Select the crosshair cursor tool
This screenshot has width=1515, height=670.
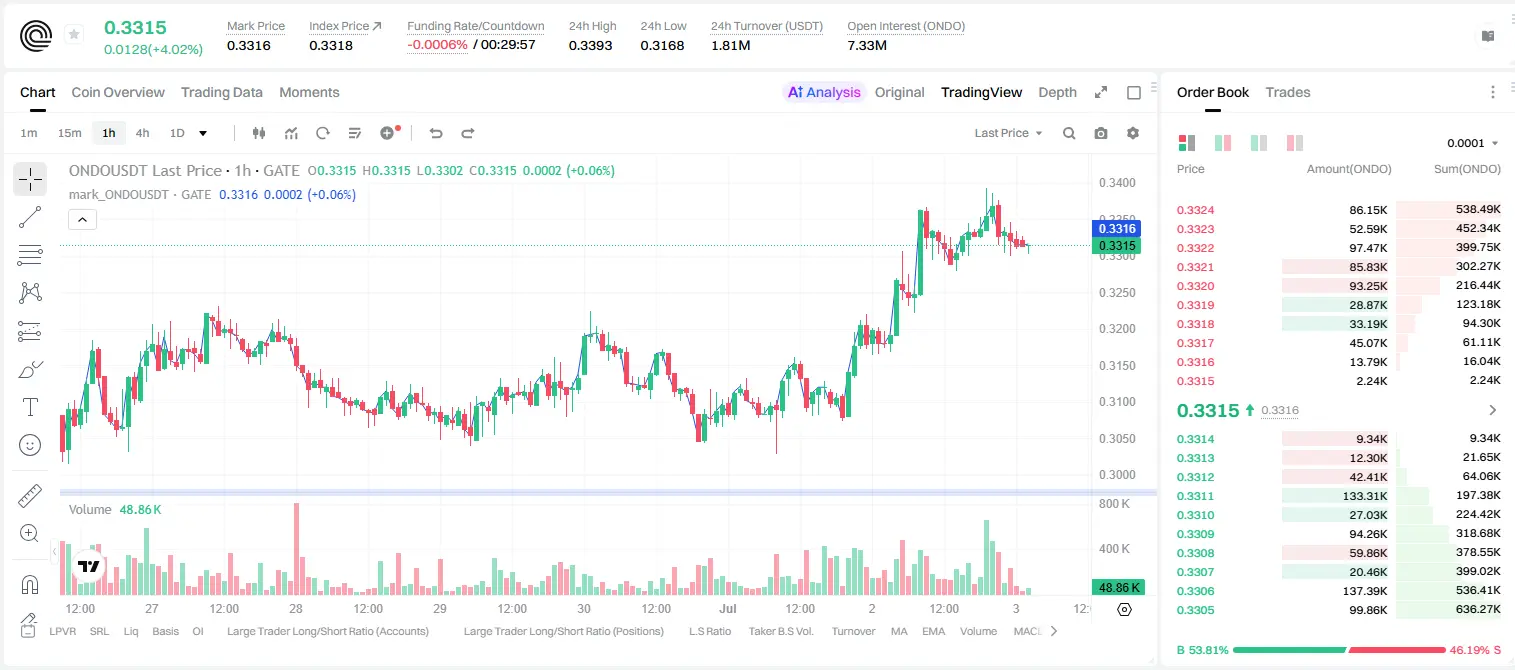pyautogui.click(x=30, y=179)
